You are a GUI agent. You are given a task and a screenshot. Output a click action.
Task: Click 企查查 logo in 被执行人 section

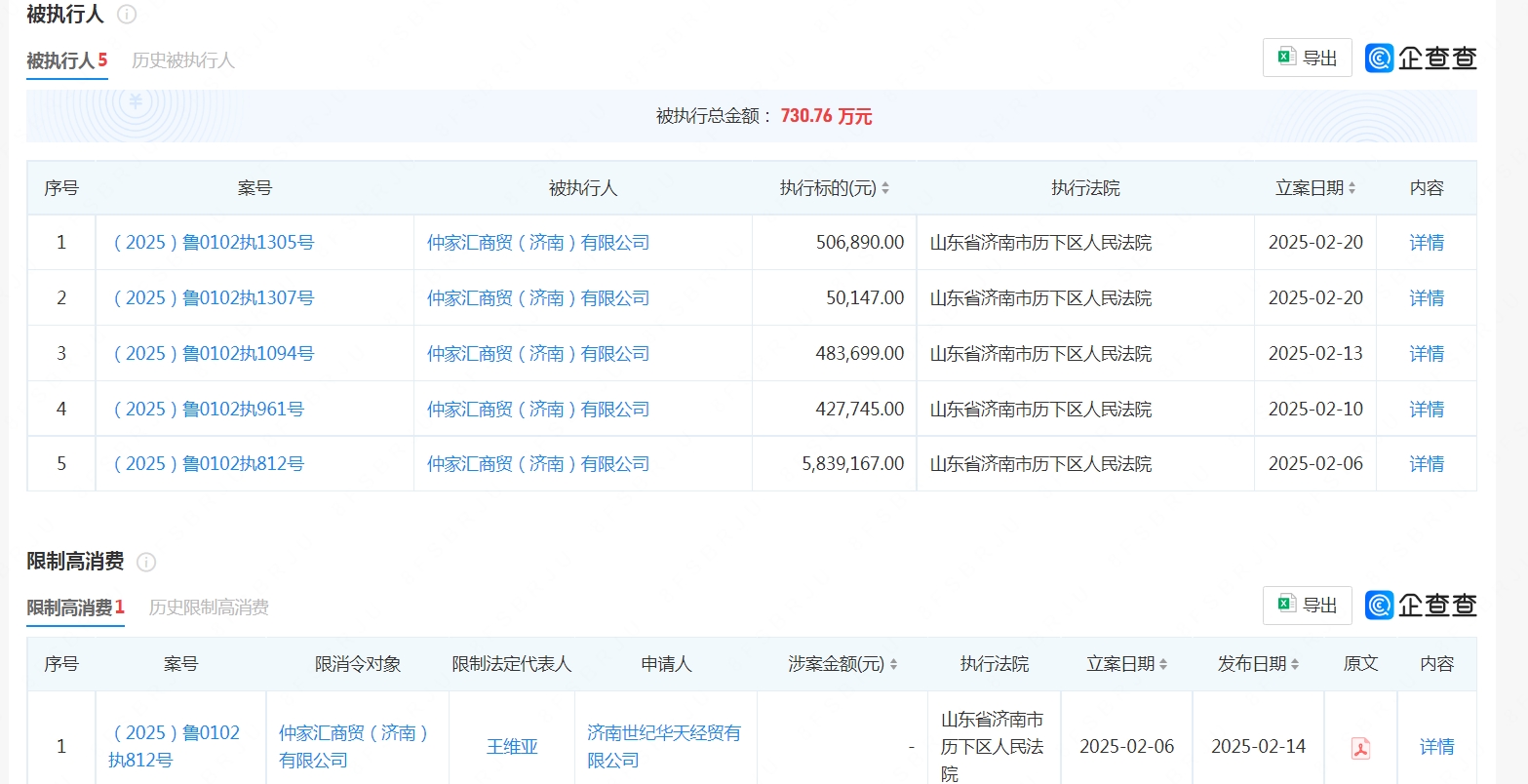coord(1421,59)
